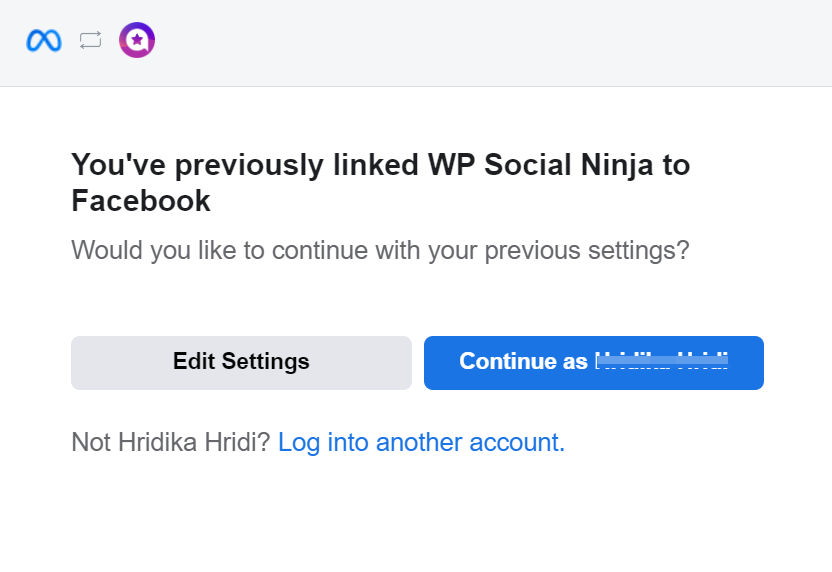Open the Log into another account link
This screenshot has height=572, width=832.
[x=421, y=442]
